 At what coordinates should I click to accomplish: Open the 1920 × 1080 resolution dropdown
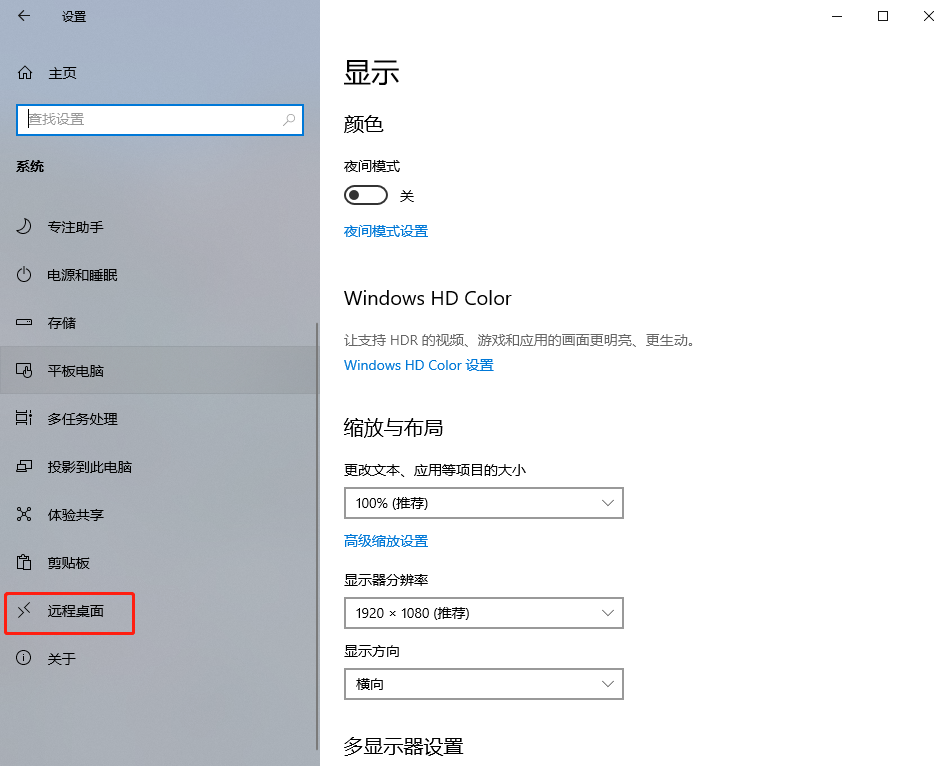coord(483,613)
